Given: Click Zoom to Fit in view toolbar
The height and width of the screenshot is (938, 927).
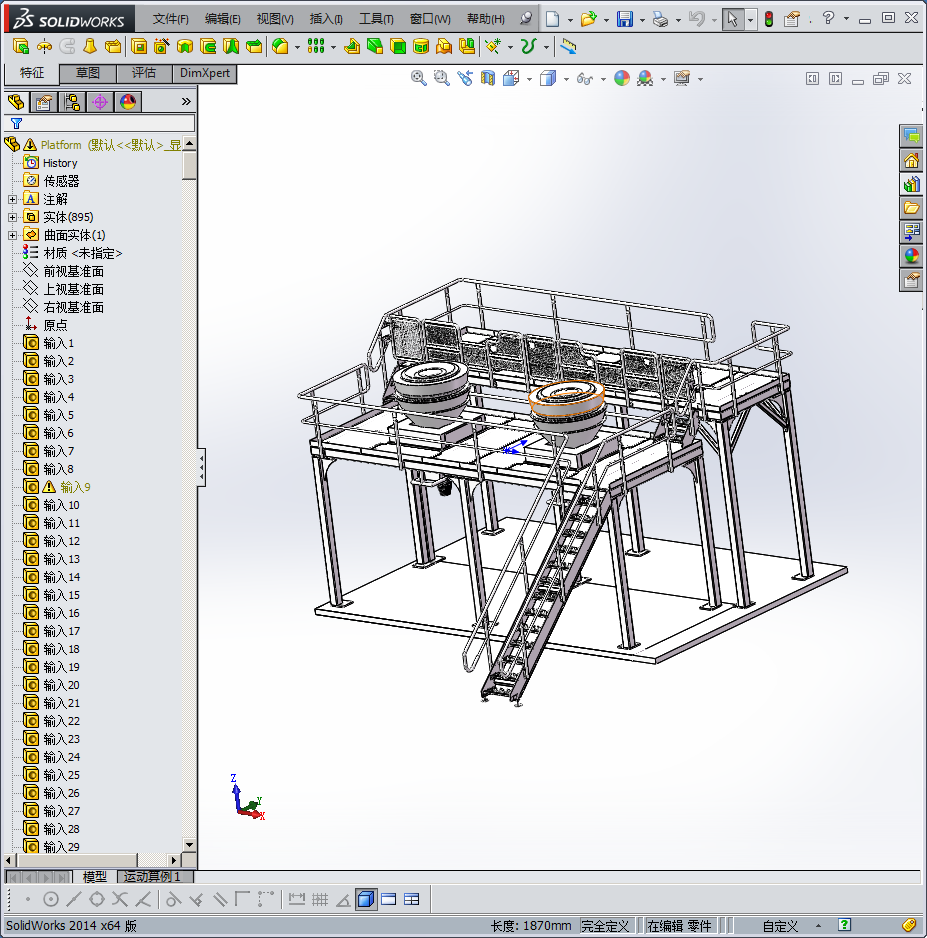Looking at the screenshot, I should 419,78.
